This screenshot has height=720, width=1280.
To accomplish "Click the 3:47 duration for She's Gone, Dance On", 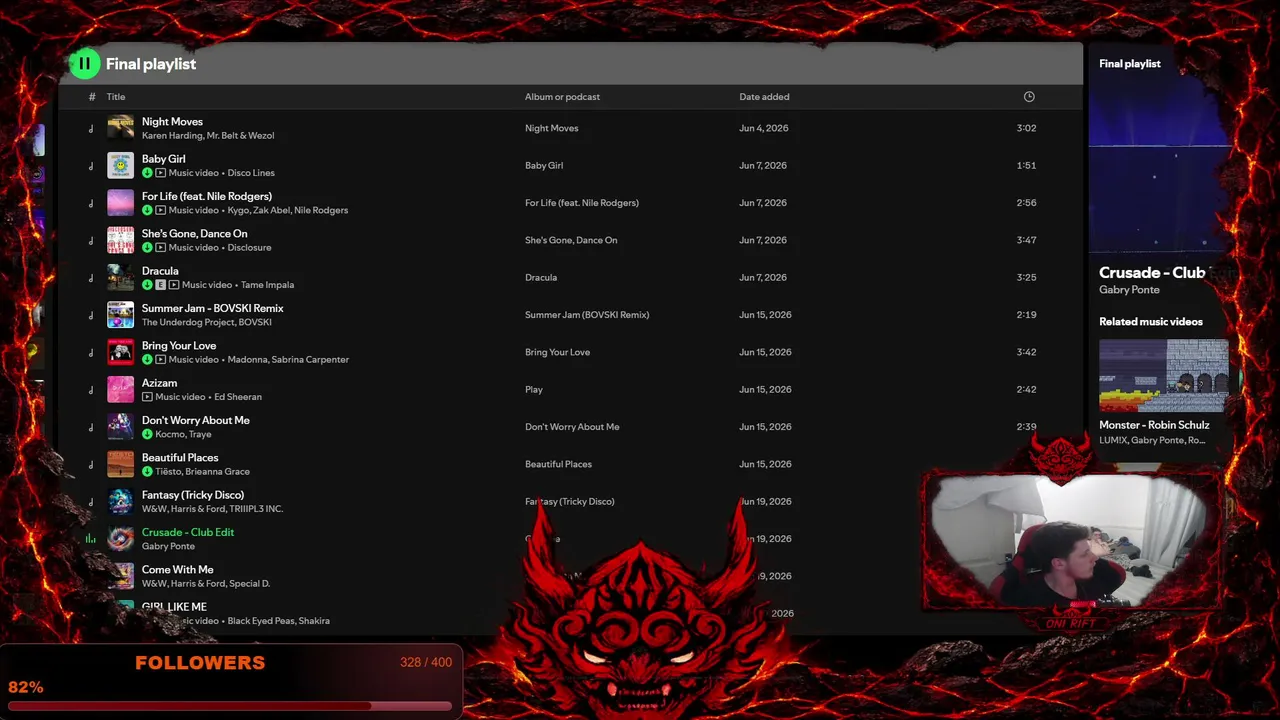I will click(x=1026, y=240).
